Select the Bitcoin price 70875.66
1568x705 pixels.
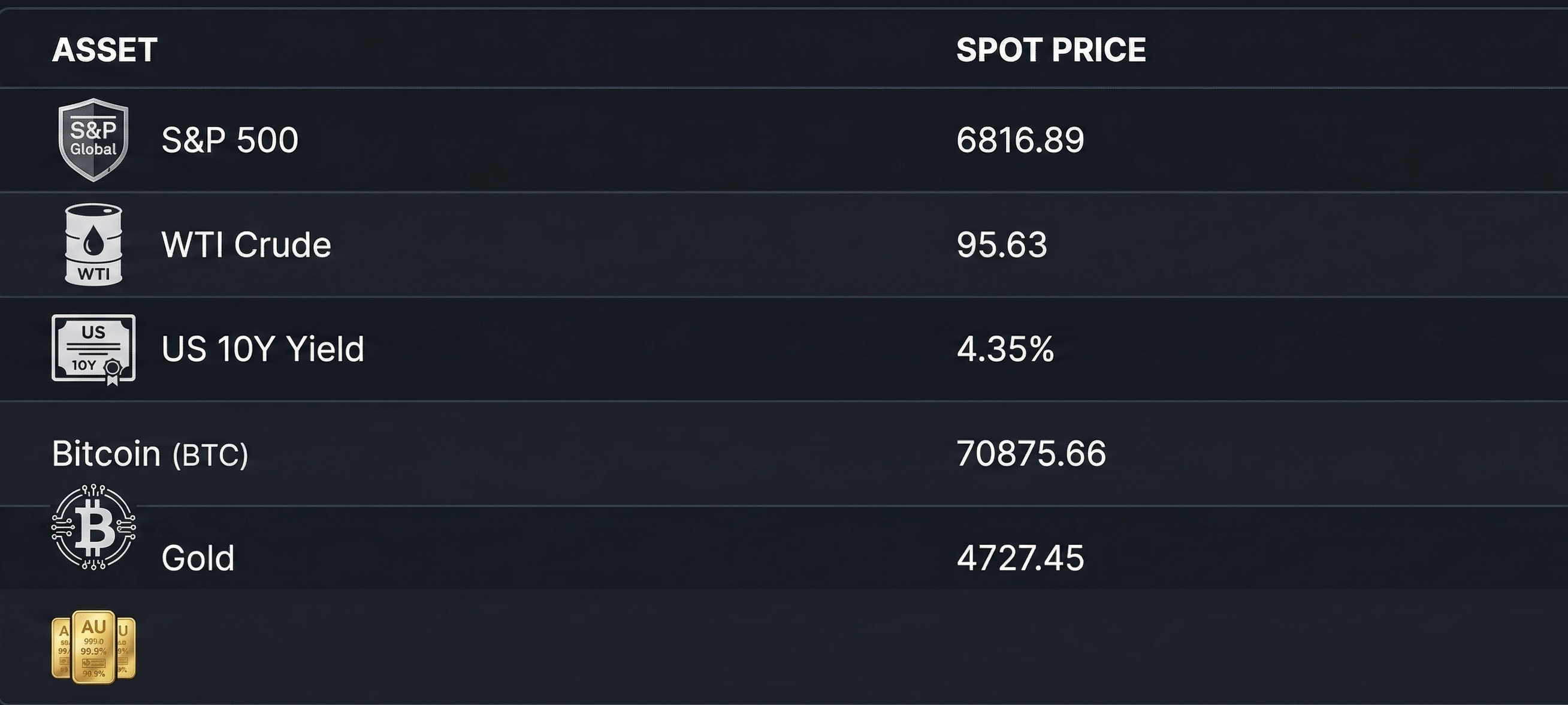pyautogui.click(x=1031, y=454)
